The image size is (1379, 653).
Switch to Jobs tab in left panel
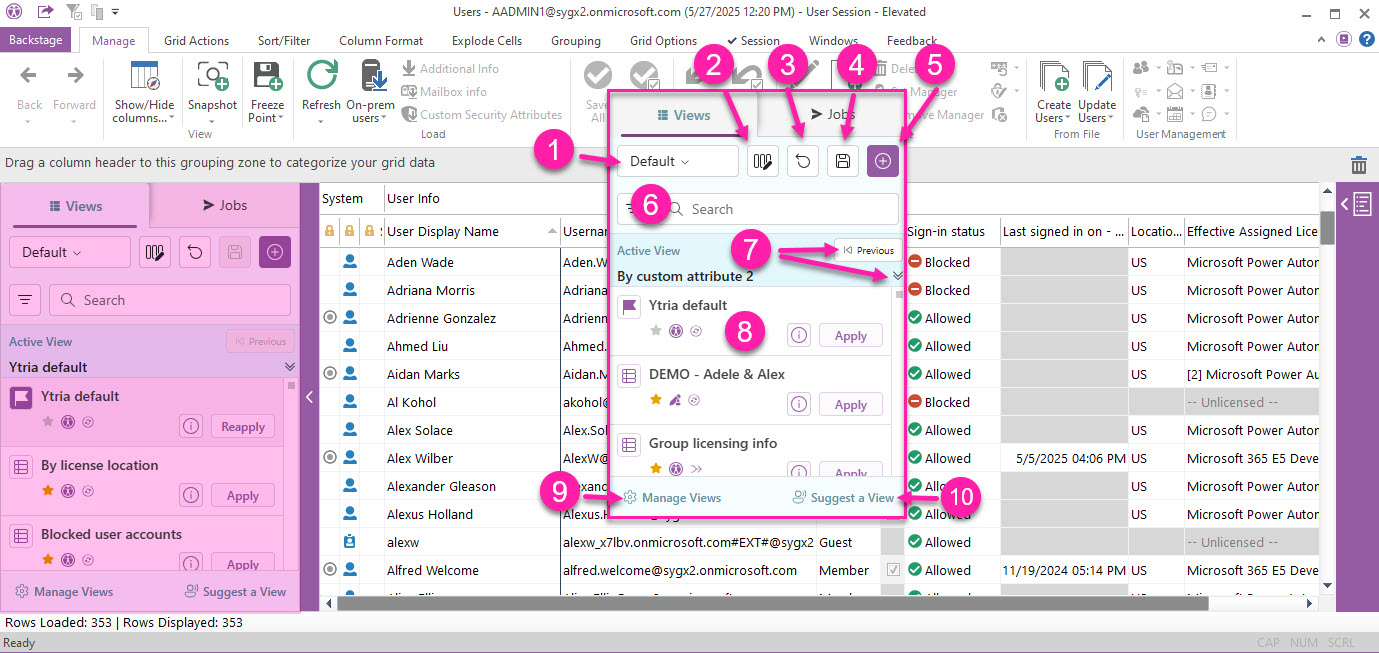tap(224, 205)
